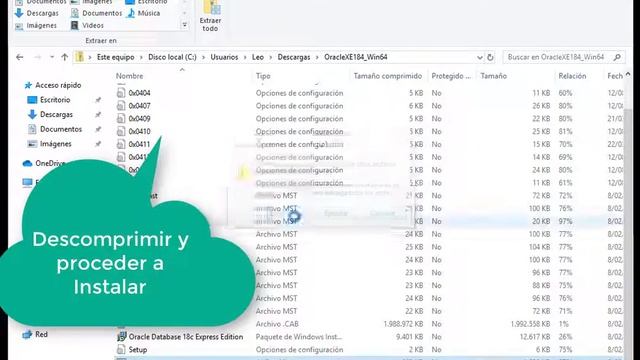Select the Setup configuration file
This screenshot has height=360, width=640.
[138, 350]
